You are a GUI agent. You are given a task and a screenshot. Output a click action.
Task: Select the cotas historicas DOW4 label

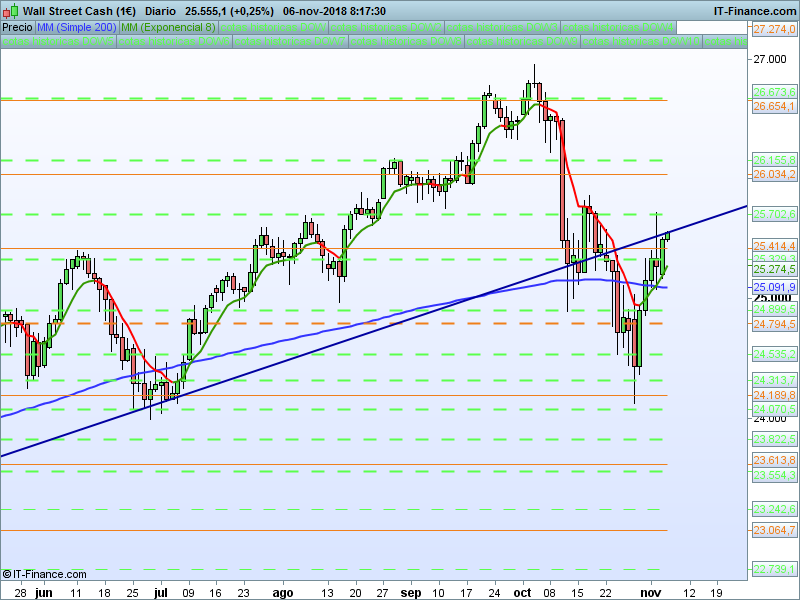(618, 28)
